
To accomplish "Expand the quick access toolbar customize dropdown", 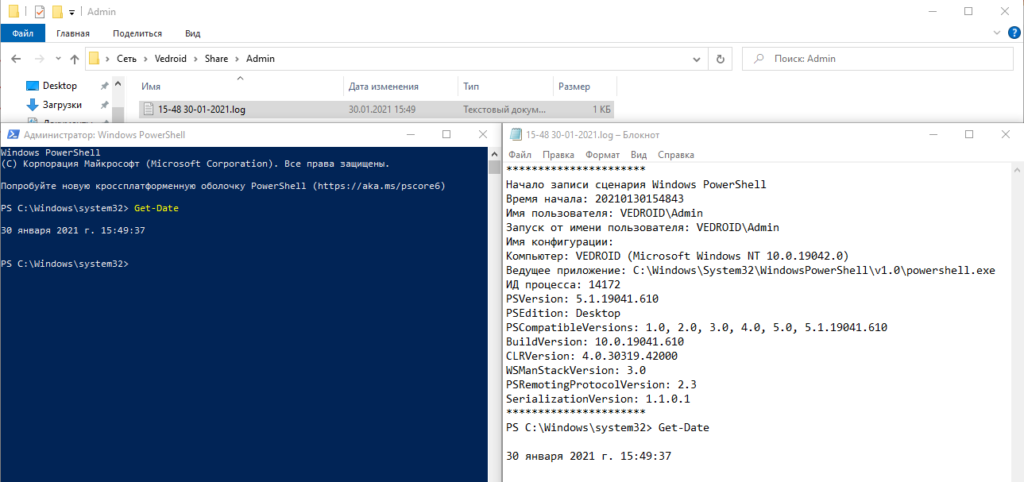I will [72, 12].
